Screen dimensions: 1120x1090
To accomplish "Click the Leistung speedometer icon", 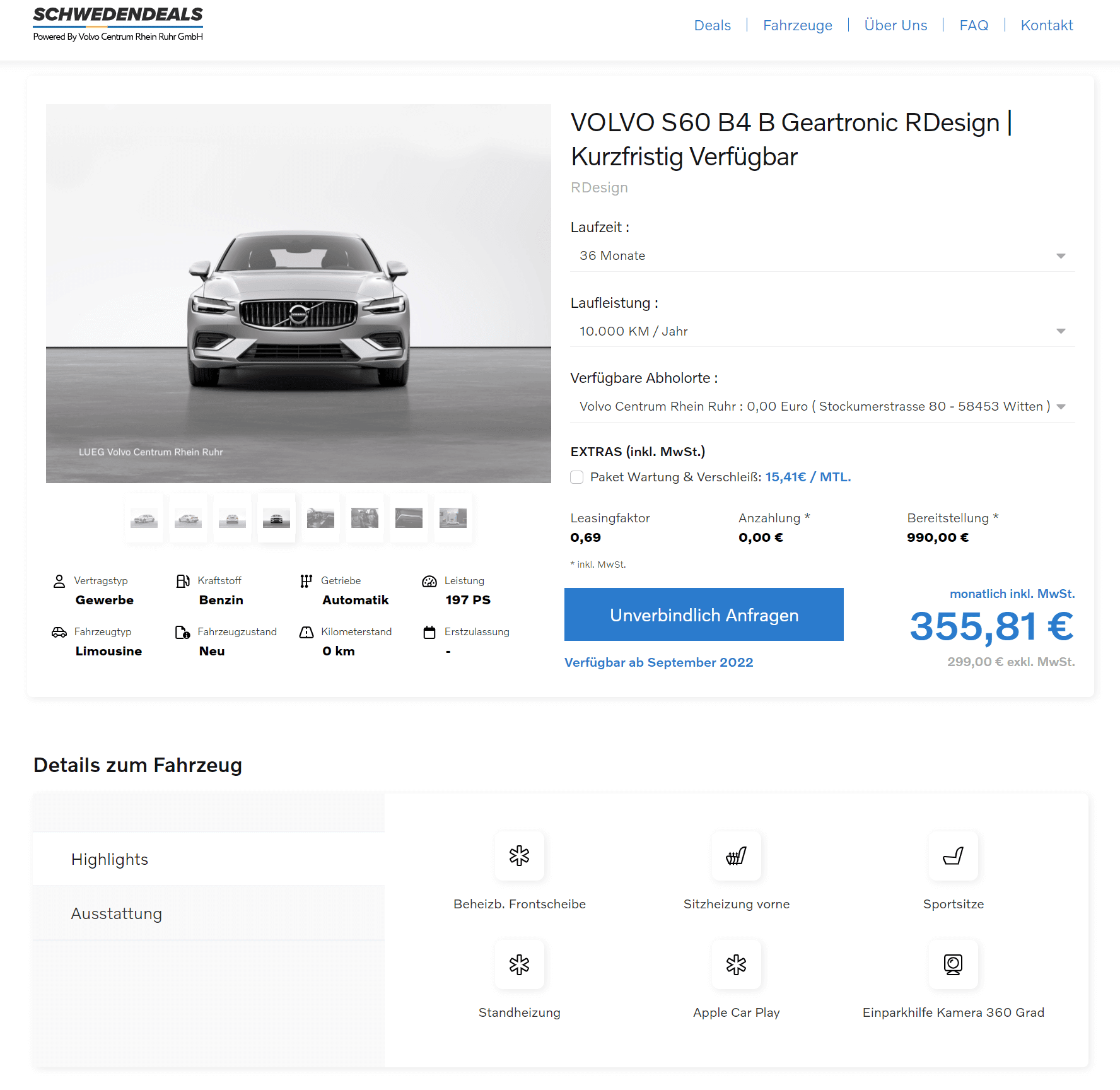I will point(429,581).
